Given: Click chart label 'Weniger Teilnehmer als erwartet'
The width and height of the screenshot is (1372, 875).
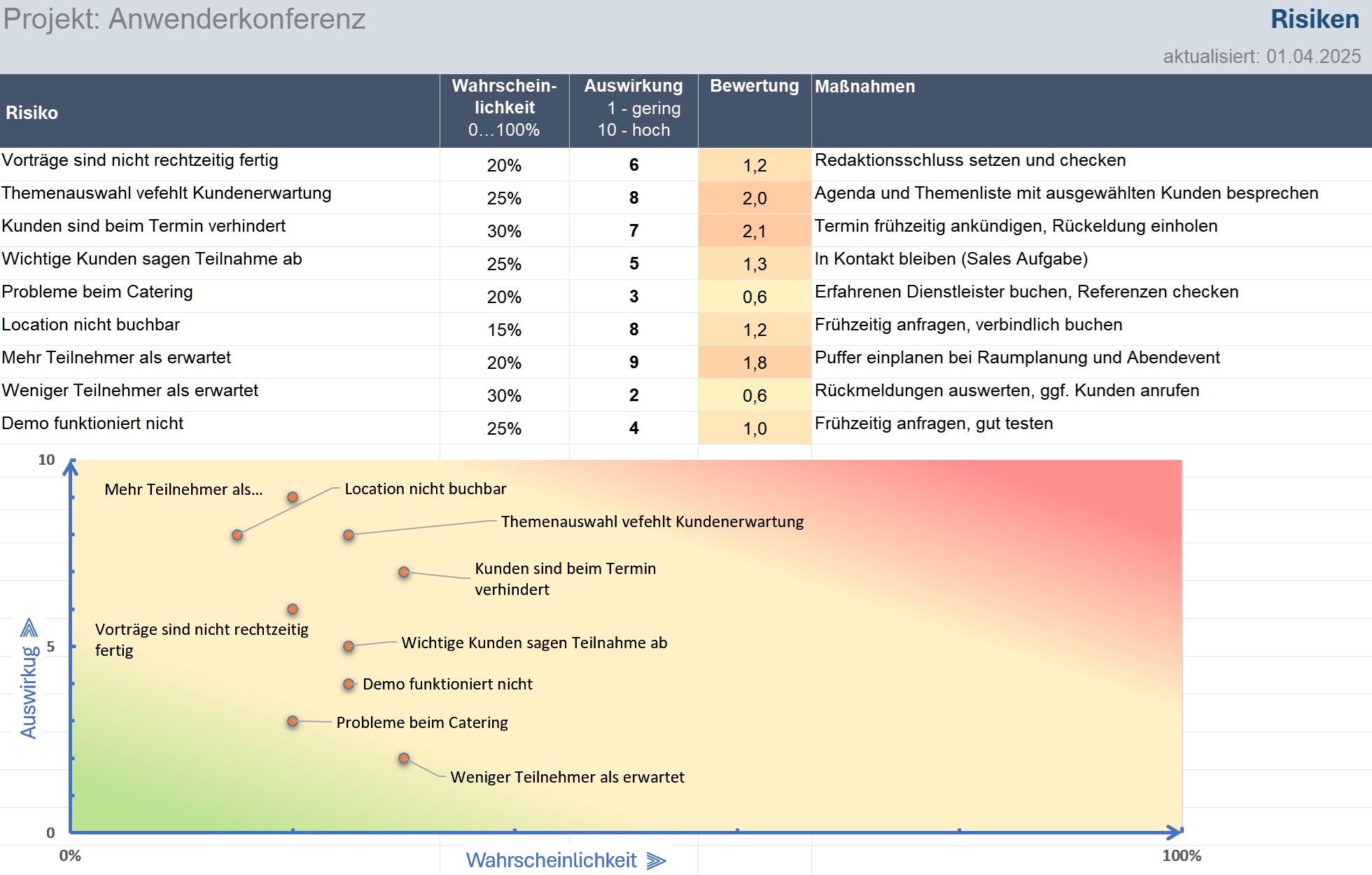Looking at the screenshot, I should 567,777.
